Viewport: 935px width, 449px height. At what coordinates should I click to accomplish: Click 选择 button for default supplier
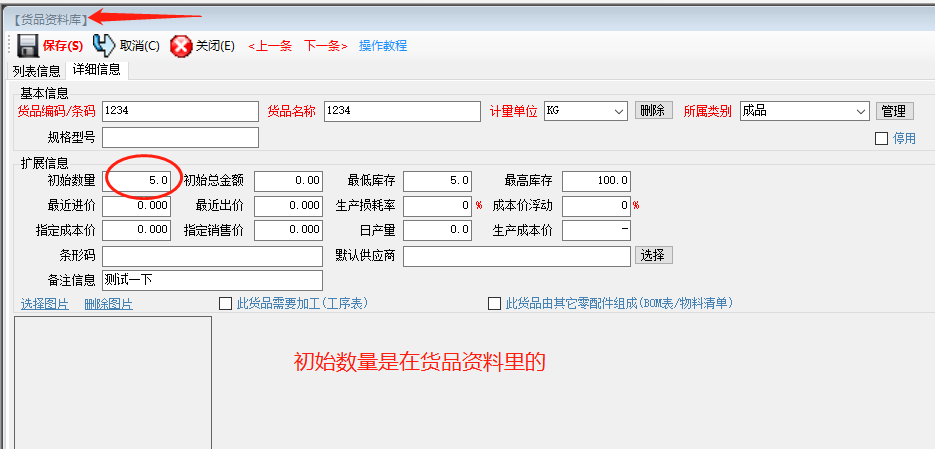click(x=653, y=255)
